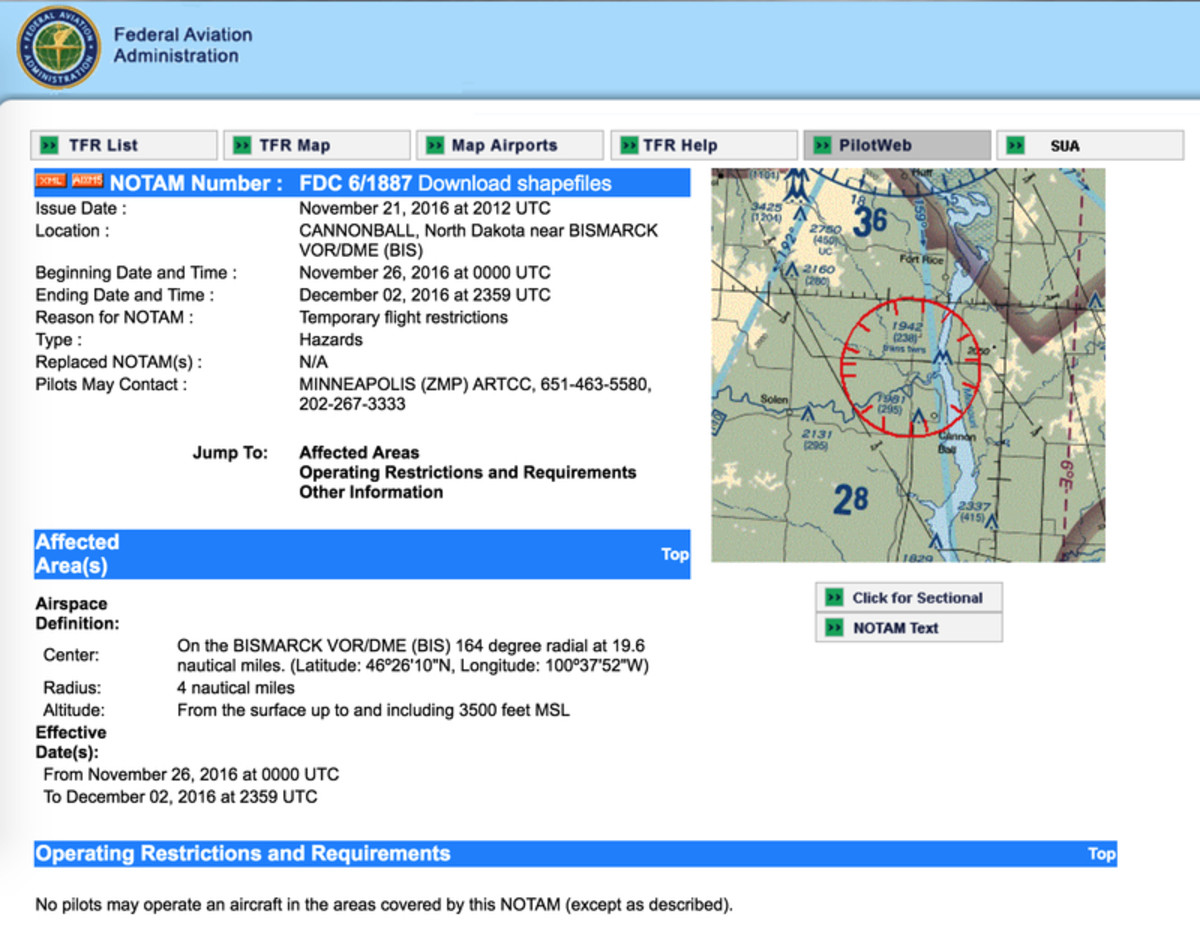Open the SUA tab
Viewport: 1200px width, 938px height.
pyautogui.click(x=1090, y=146)
